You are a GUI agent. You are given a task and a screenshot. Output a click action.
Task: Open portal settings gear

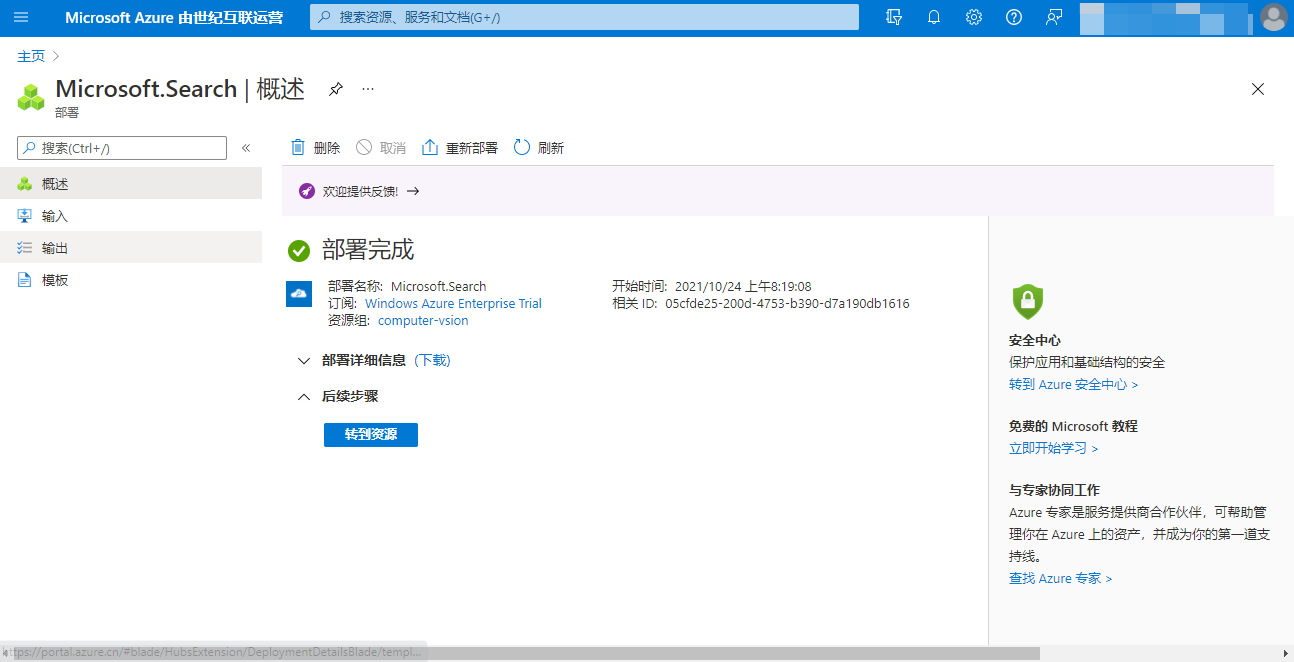click(x=974, y=17)
